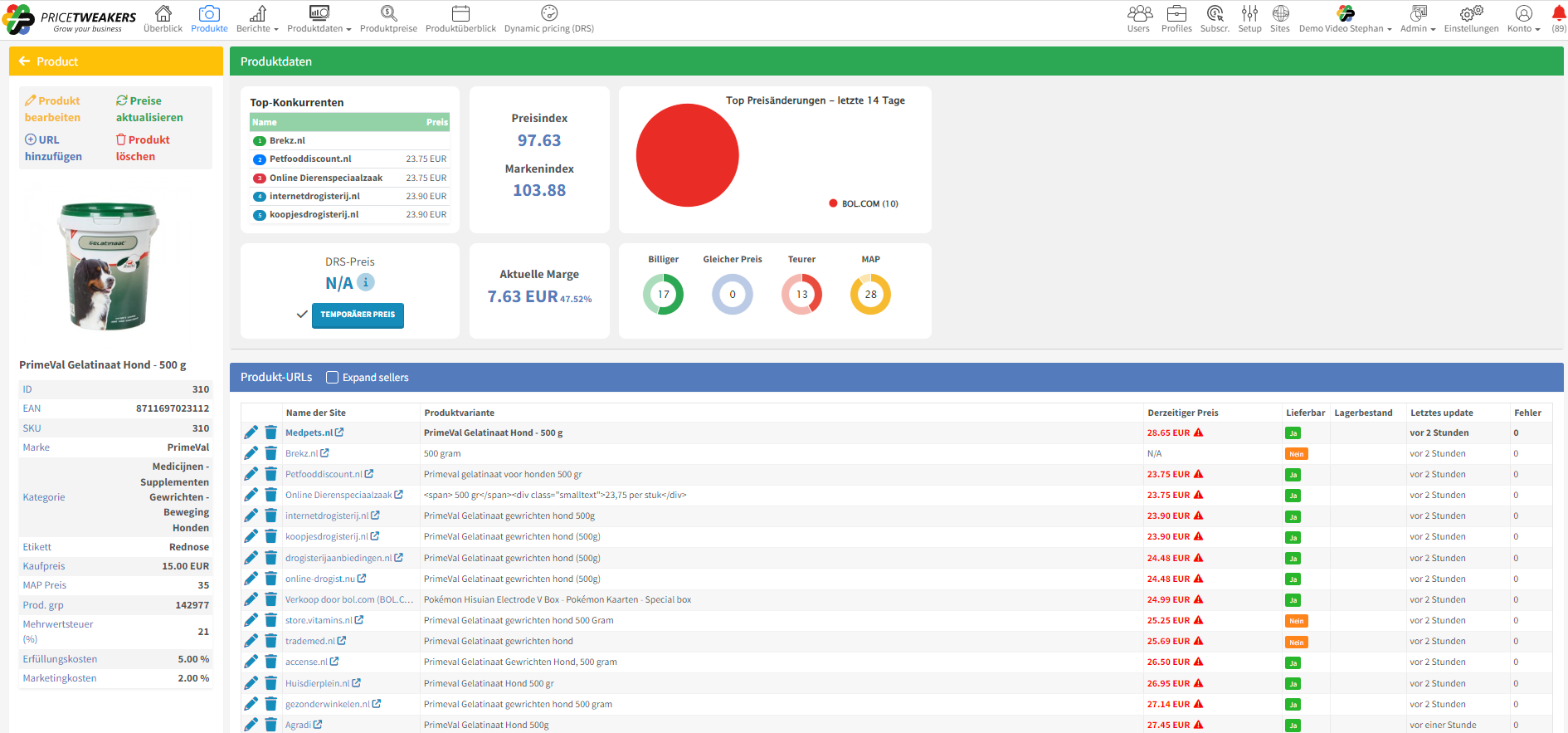Click the Name der Site column header
This screenshot has width=1568, height=733.
315,413
